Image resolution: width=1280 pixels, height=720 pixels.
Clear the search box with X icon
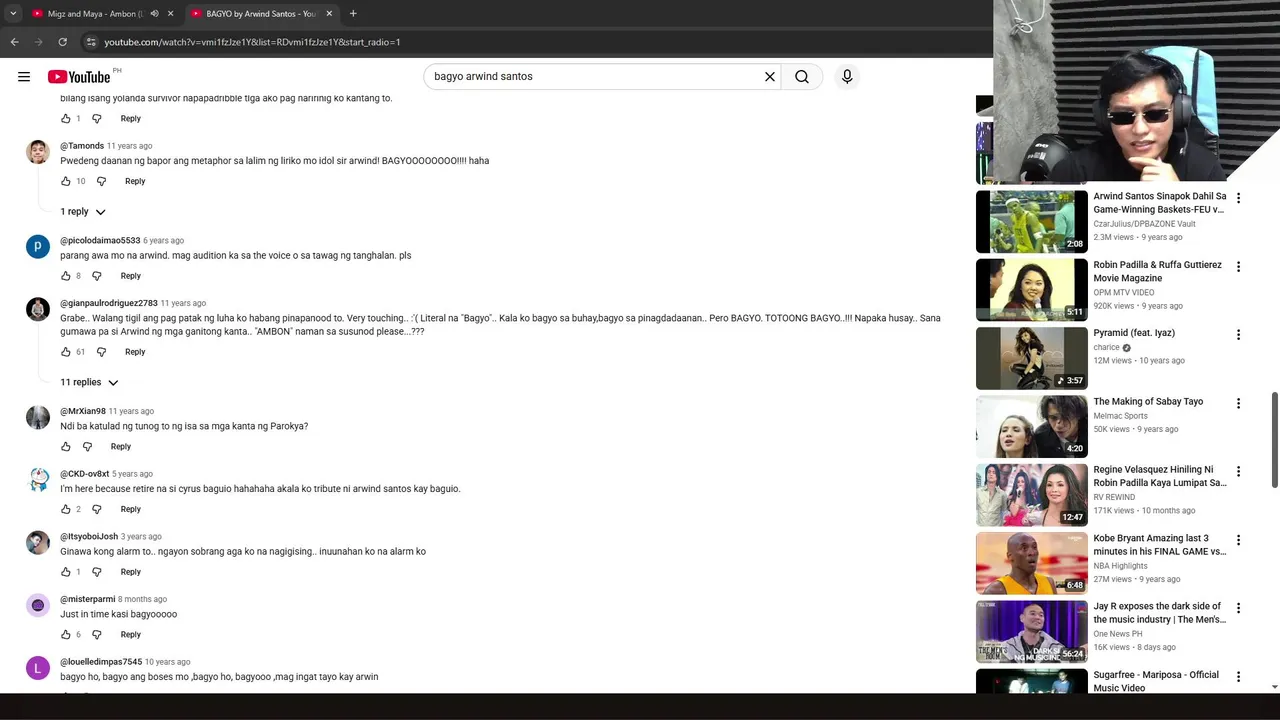coord(770,76)
